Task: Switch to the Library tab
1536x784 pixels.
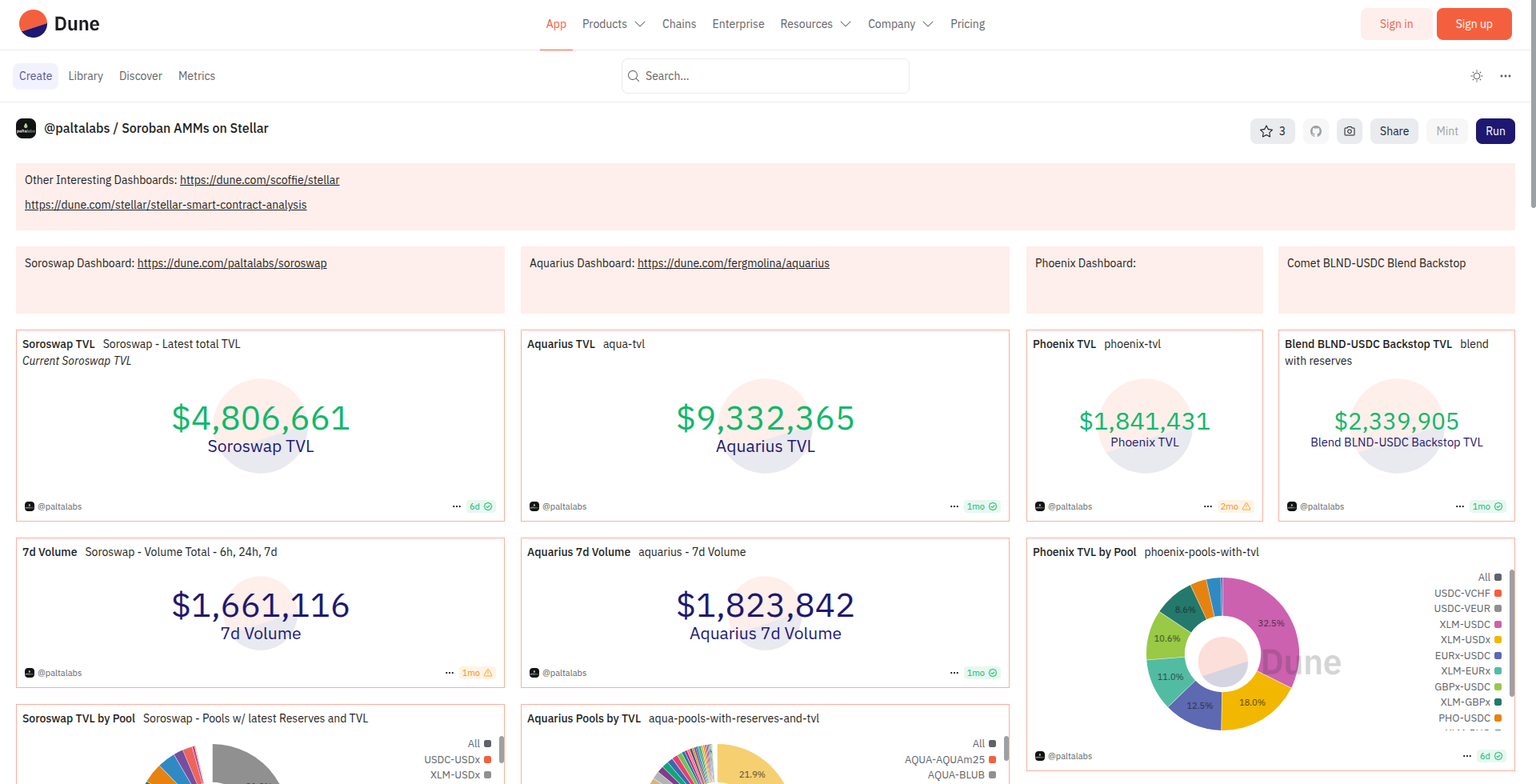Action: (x=86, y=76)
